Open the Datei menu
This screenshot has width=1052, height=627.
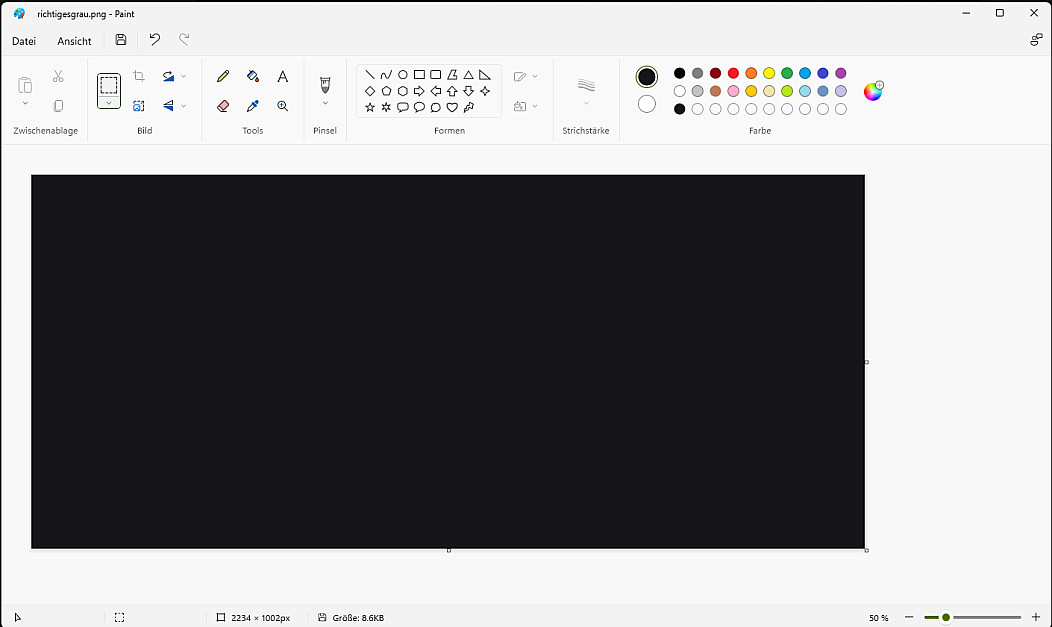[24, 41]
